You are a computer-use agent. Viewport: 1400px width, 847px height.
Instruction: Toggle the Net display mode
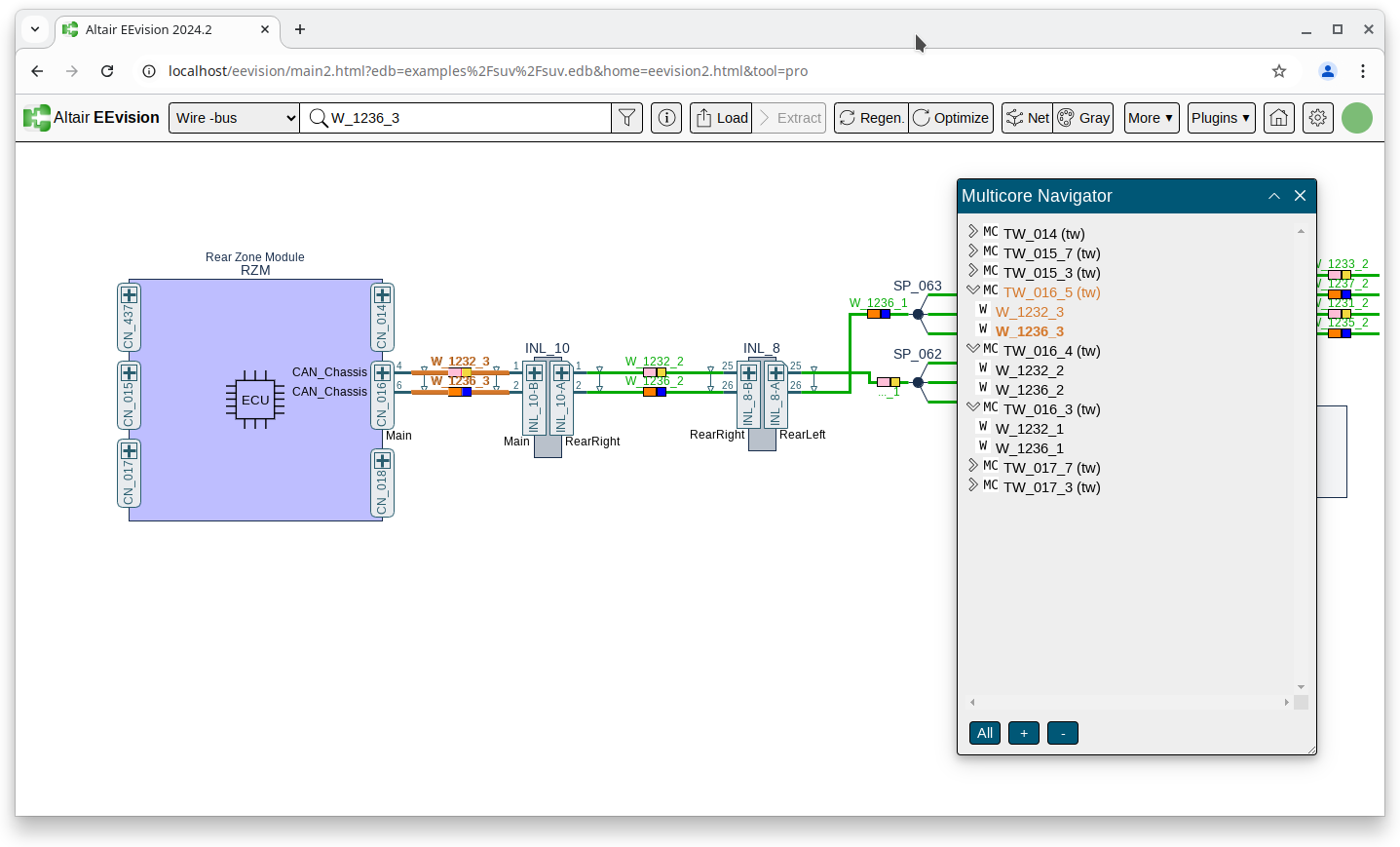pyautogui.click(x=1028, y=118)
